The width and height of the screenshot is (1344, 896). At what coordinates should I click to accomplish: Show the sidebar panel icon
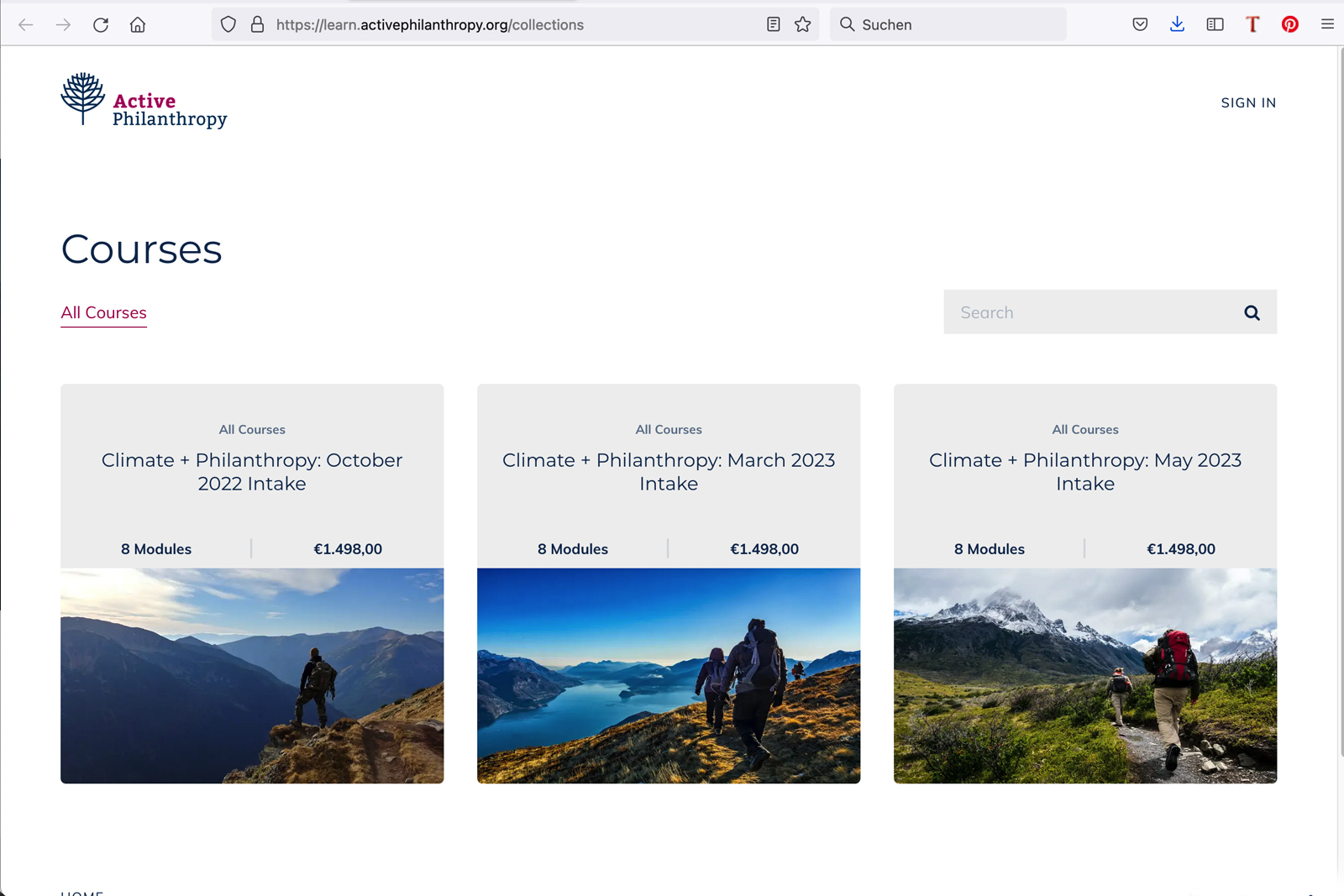coord(1215,24)
